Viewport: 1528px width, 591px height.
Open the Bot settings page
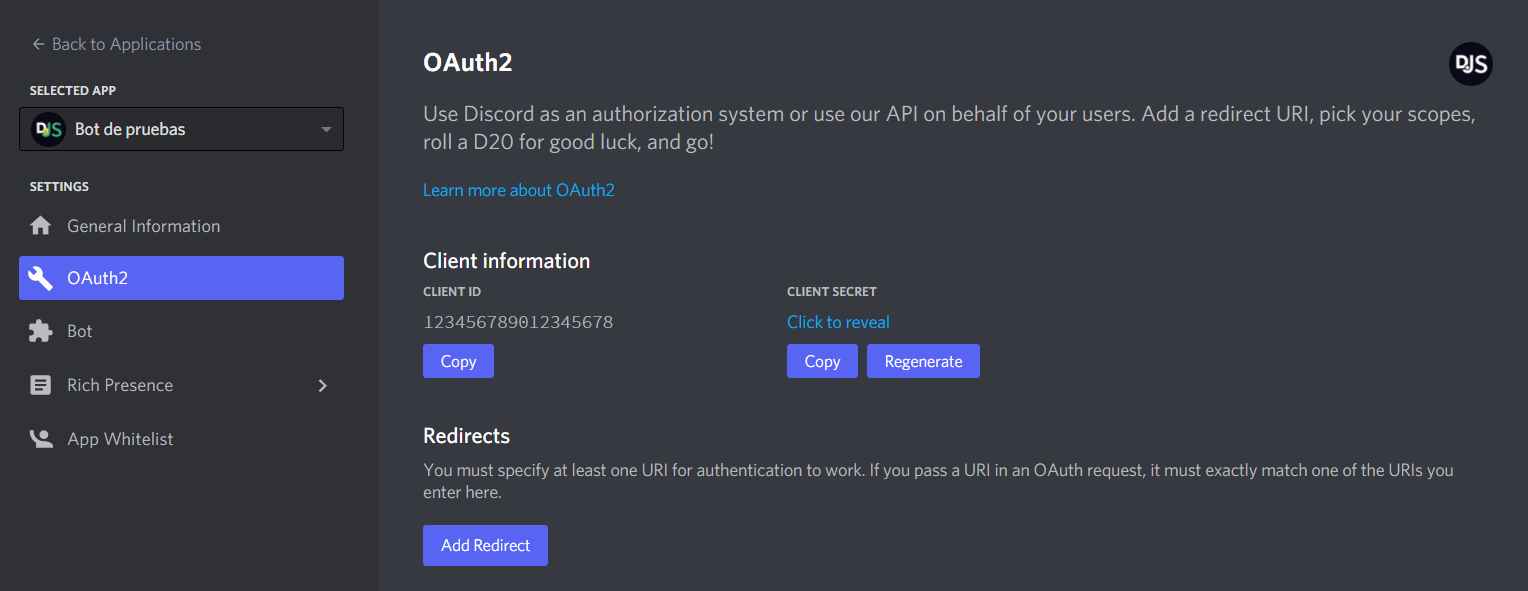80,330
